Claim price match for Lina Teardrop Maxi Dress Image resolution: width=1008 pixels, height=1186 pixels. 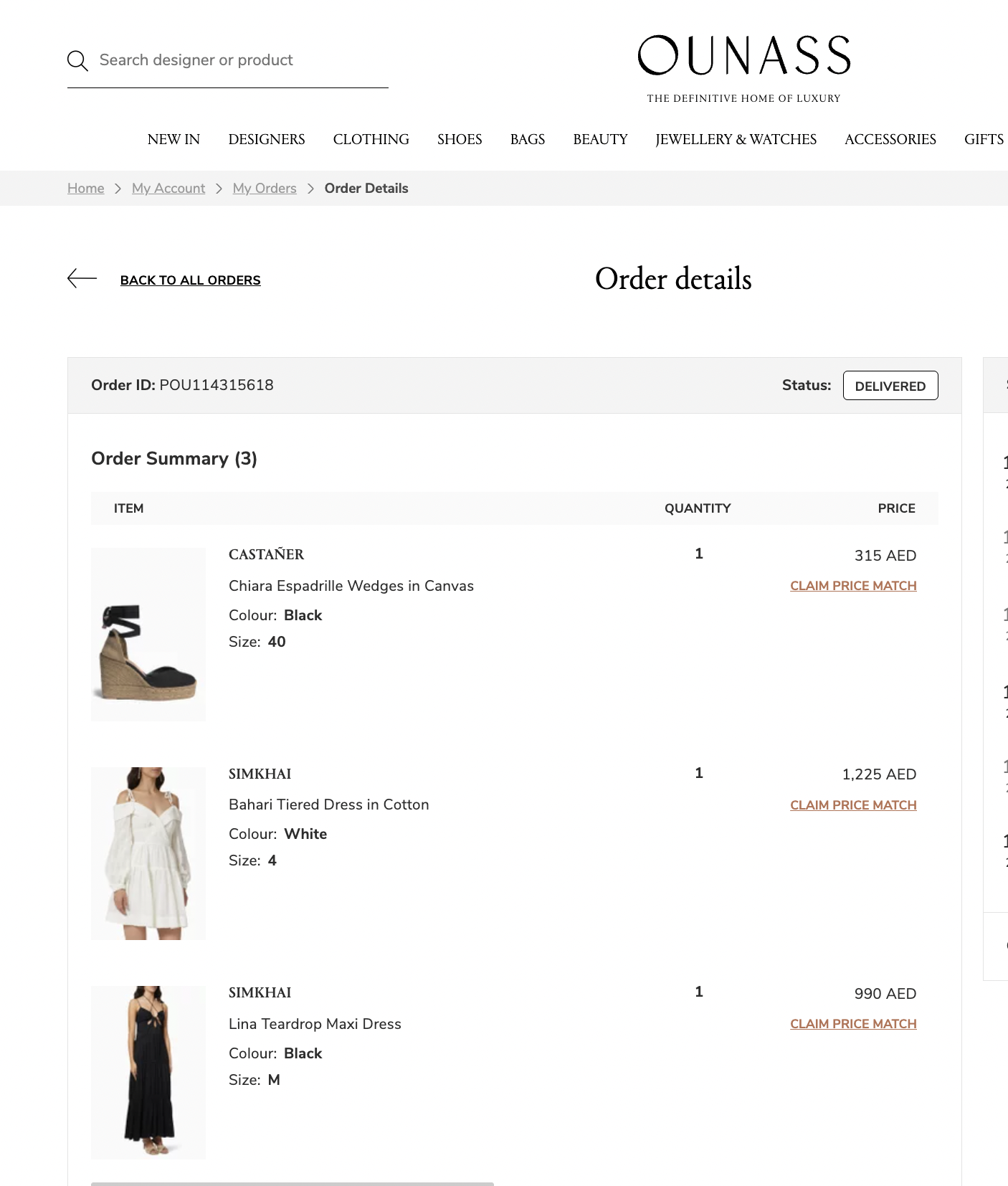point(853,1024)
